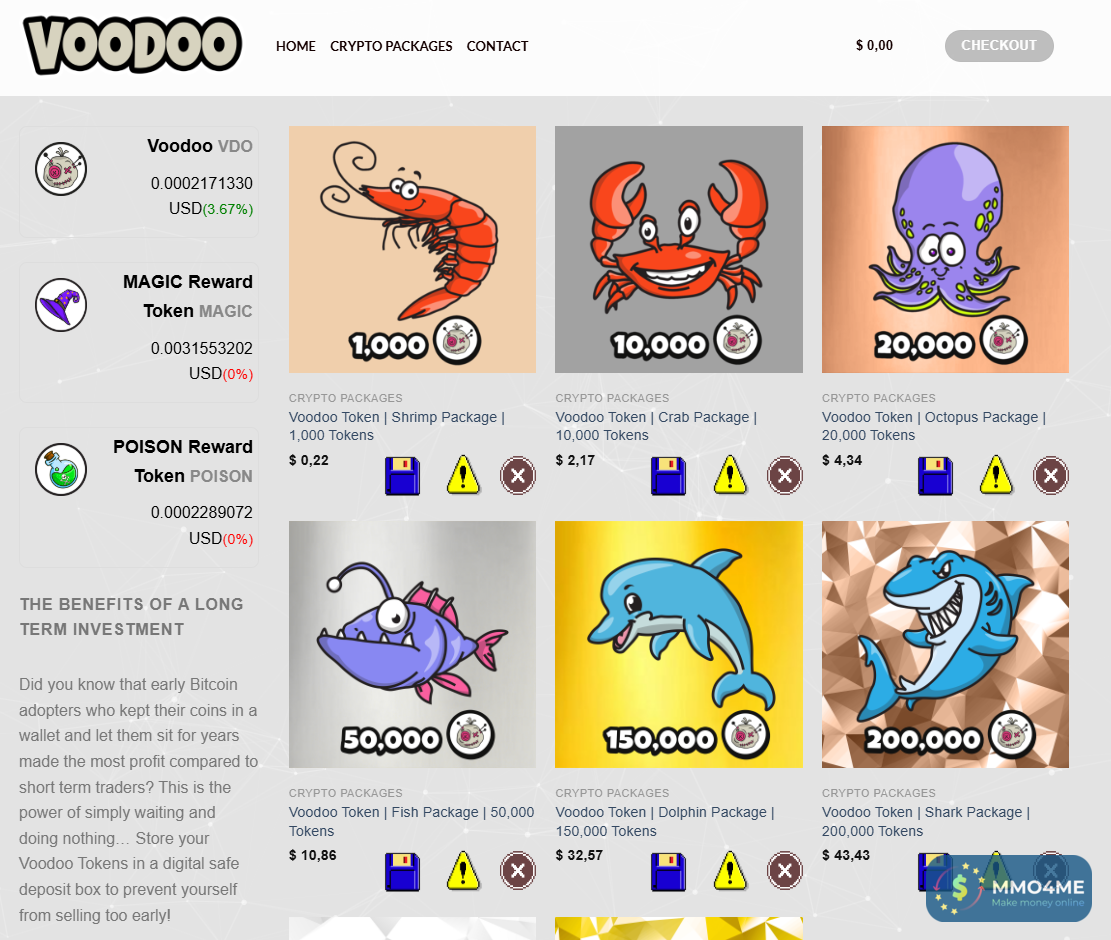Open Voodoo Token Crab Package link
1111x940 pixels.
point(656,426)
